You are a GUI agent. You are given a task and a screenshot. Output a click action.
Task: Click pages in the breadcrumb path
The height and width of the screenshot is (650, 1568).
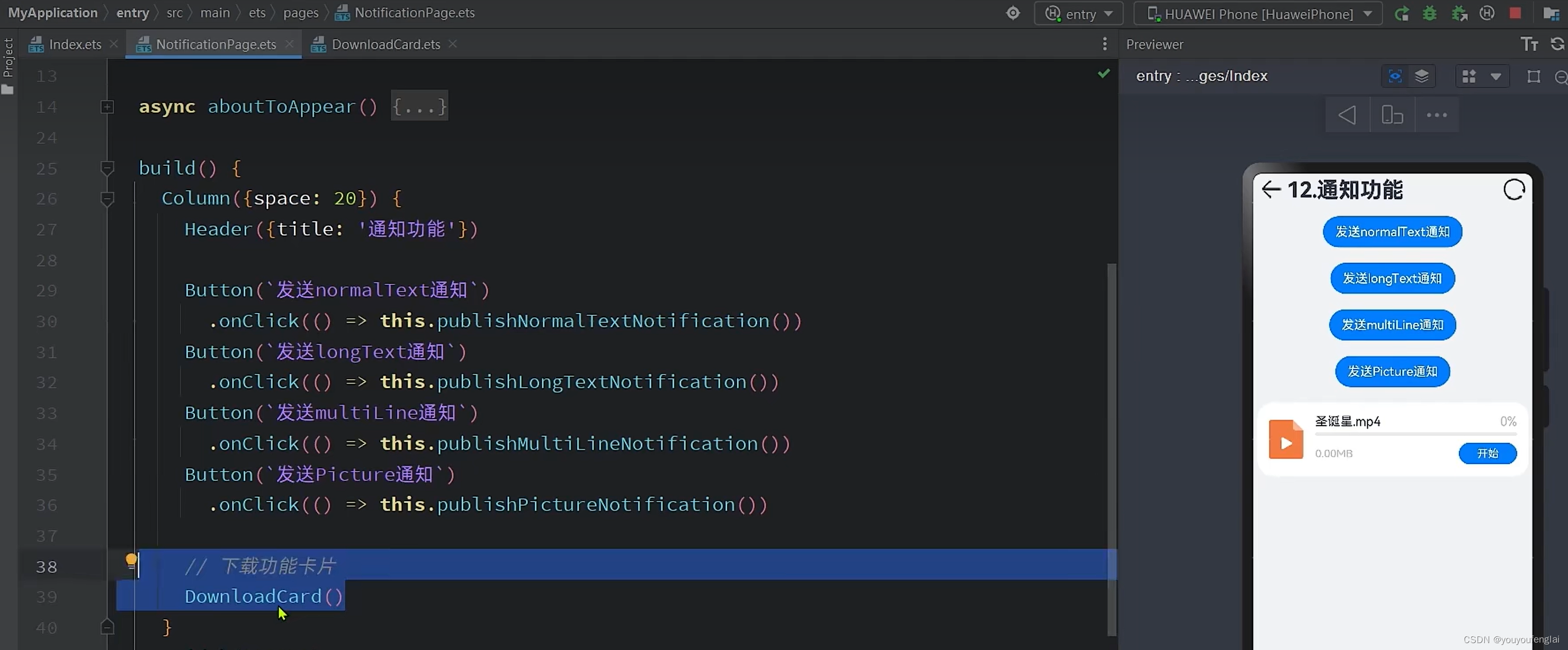pos(301,13)
